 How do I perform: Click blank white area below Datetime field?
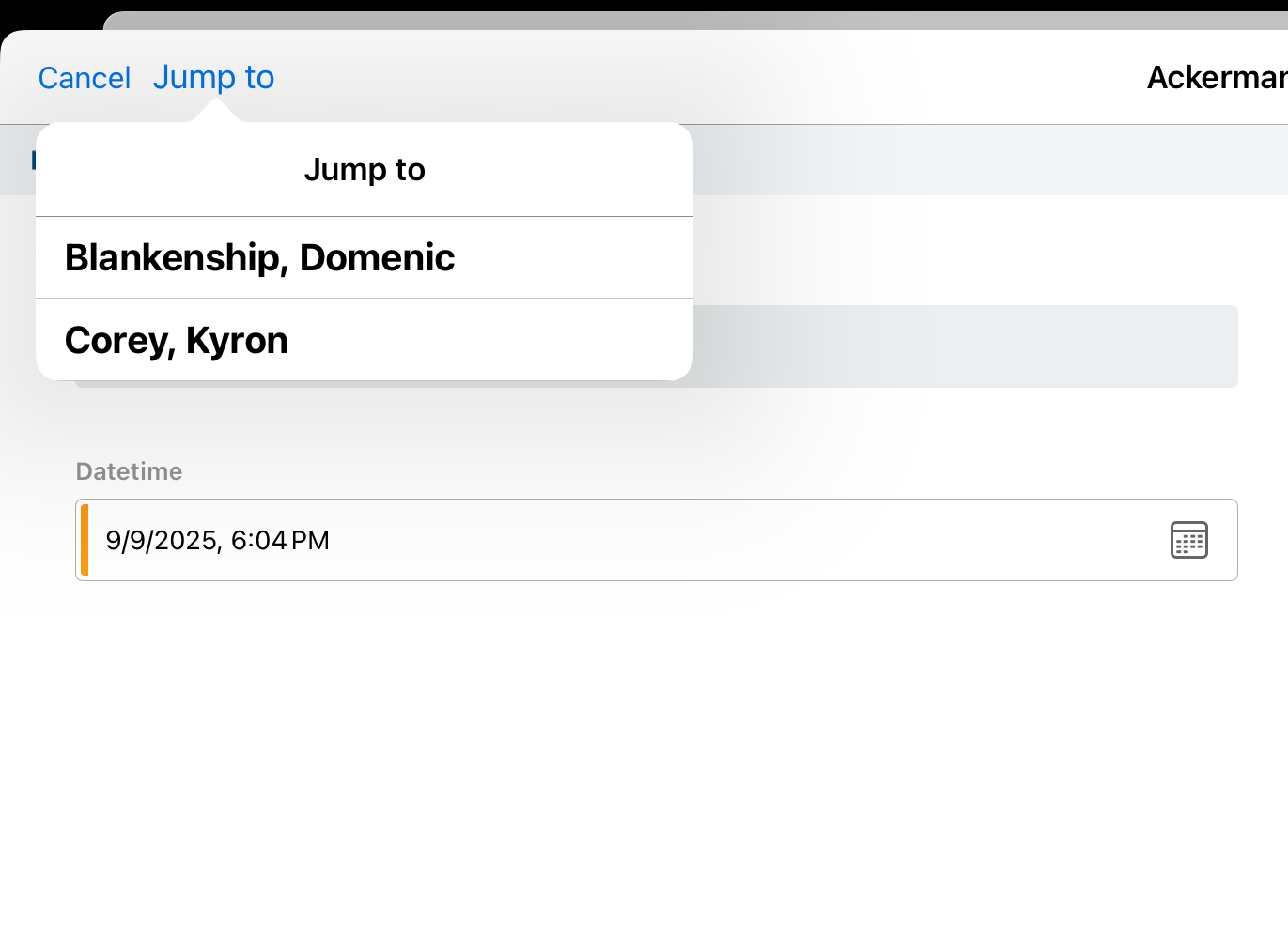pos(656,751)
